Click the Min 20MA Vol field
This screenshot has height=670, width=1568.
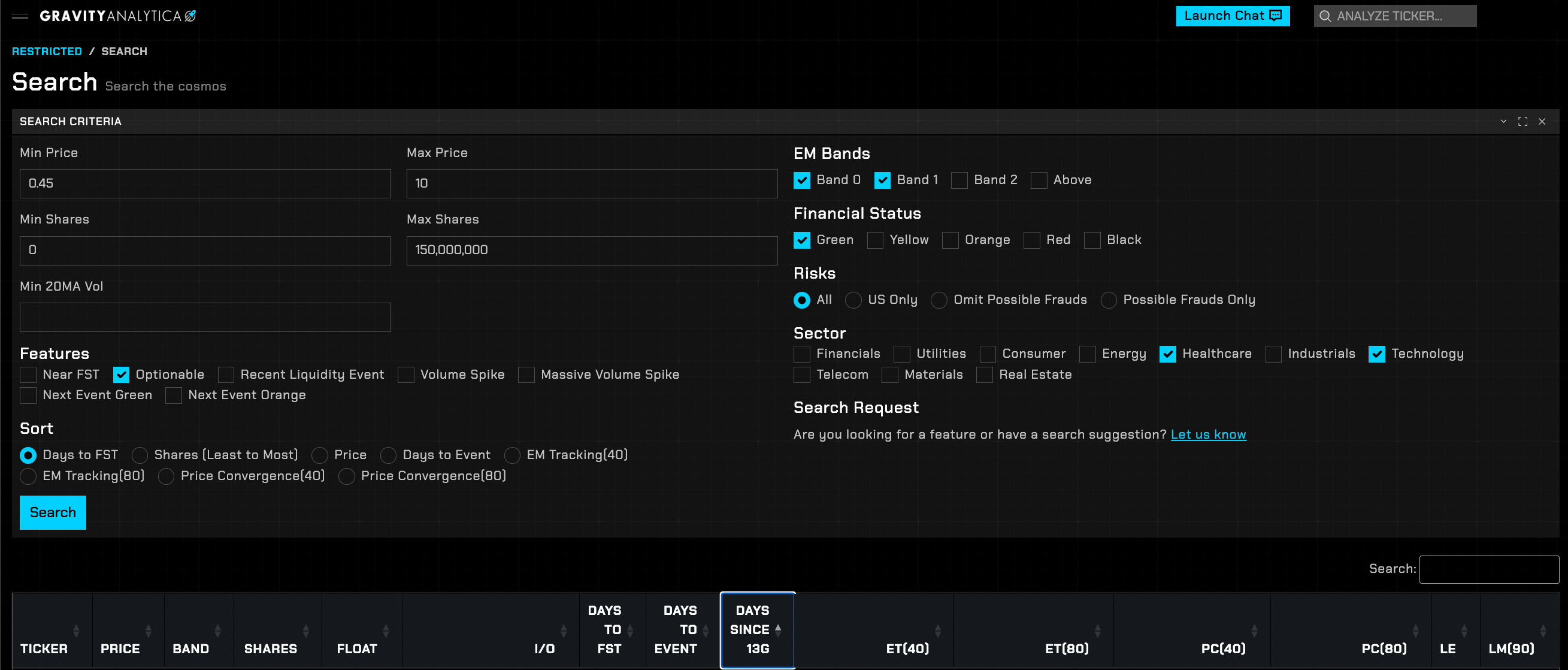(205, 317)
